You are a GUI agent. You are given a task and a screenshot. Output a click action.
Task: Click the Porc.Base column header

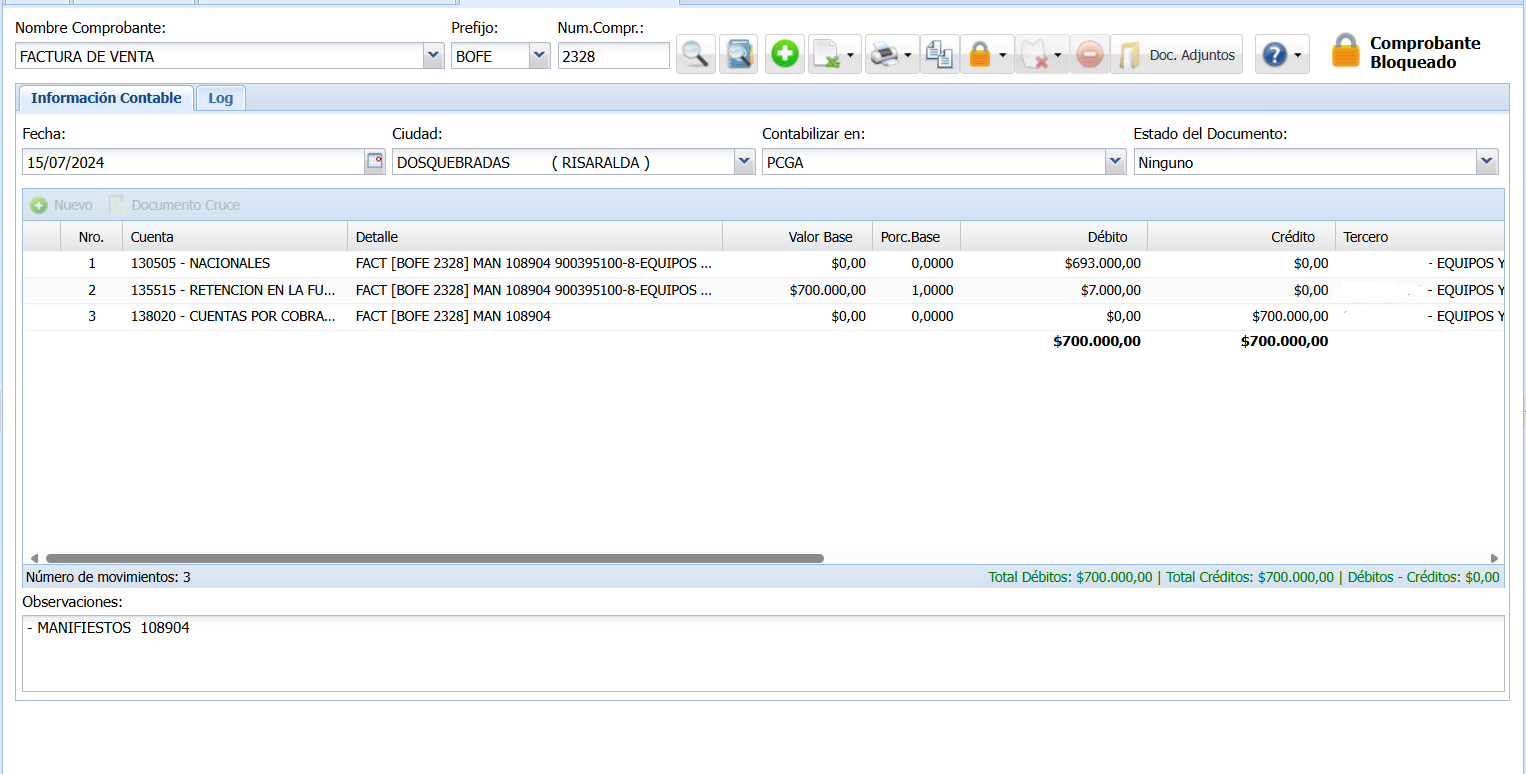(916, 237)
